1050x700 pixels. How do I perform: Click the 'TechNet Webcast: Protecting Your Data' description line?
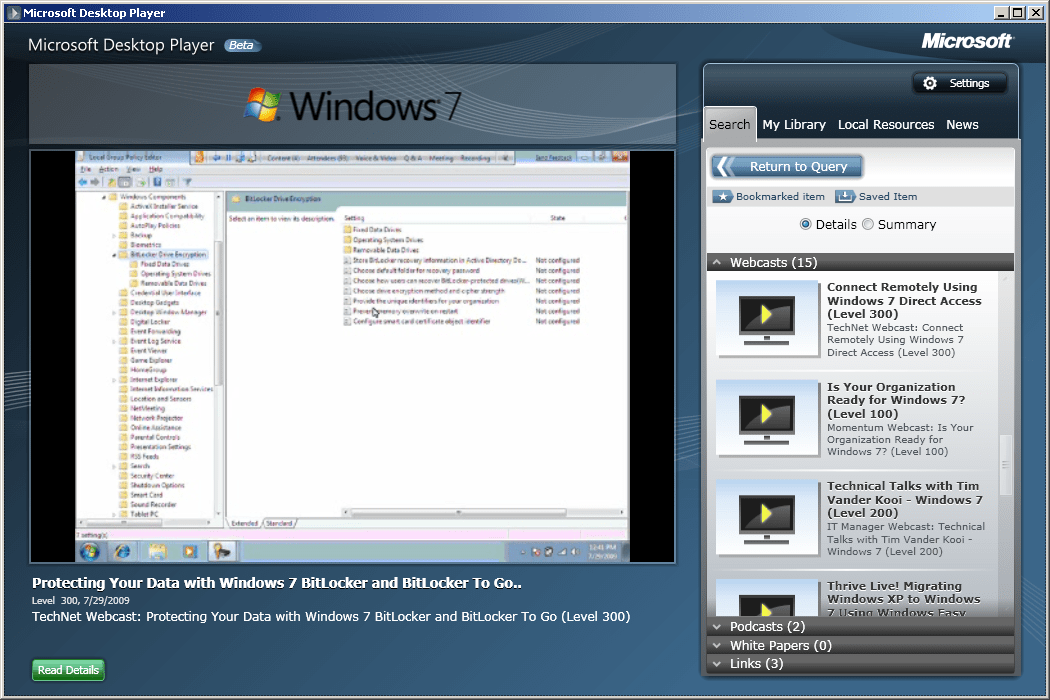coord(331,617)
